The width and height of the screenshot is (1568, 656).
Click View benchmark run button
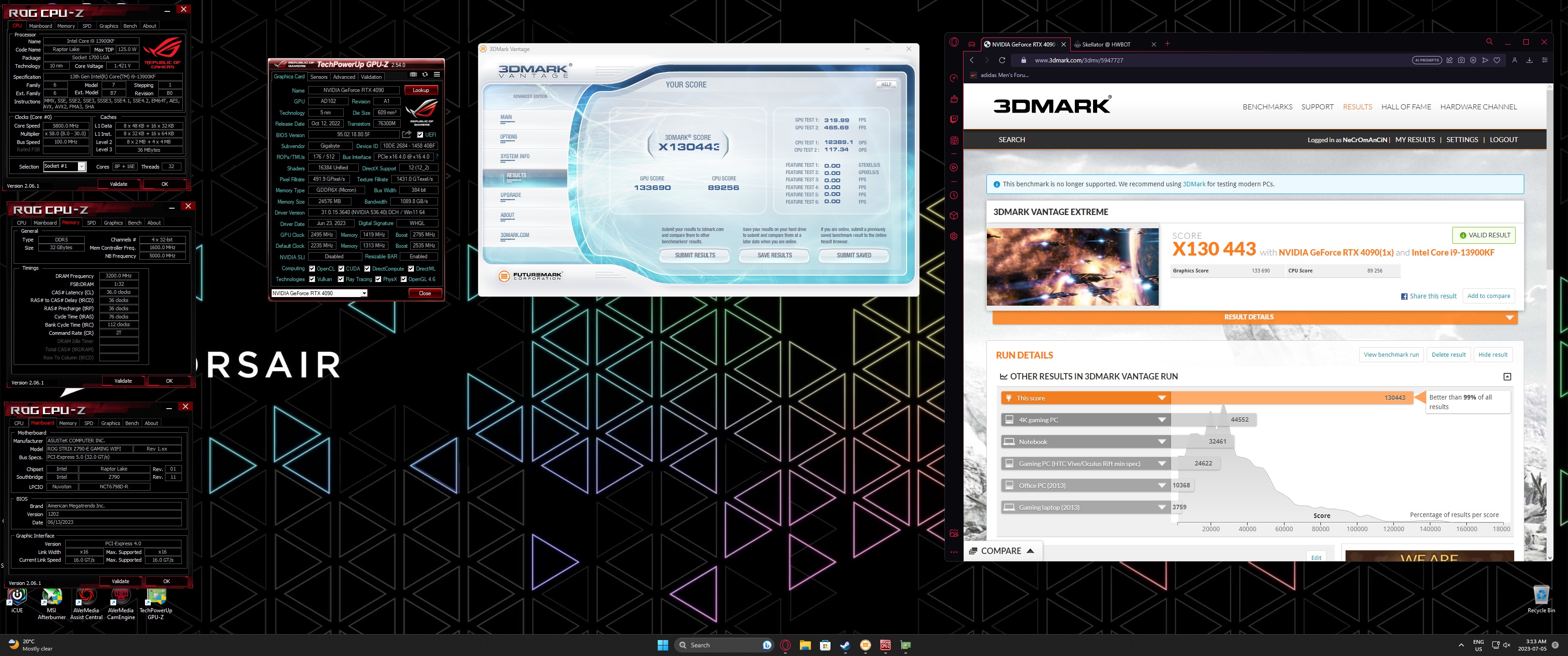tap(1391, 355)
